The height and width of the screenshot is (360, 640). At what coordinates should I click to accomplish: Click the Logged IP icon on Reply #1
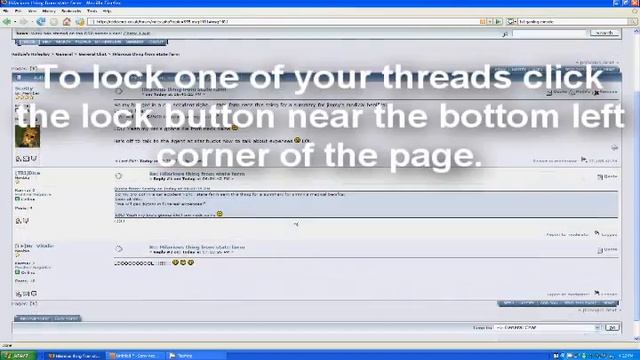[597, 233]
